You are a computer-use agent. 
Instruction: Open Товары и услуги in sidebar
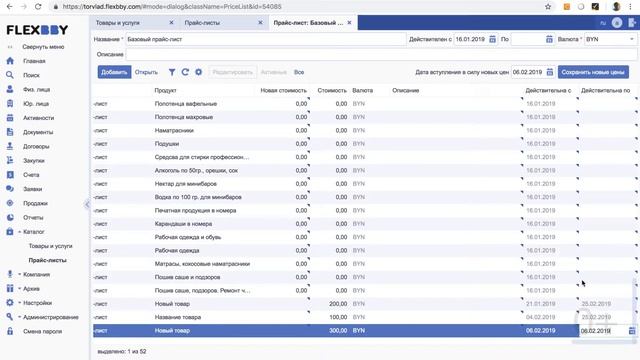click(x=50, y=246)
